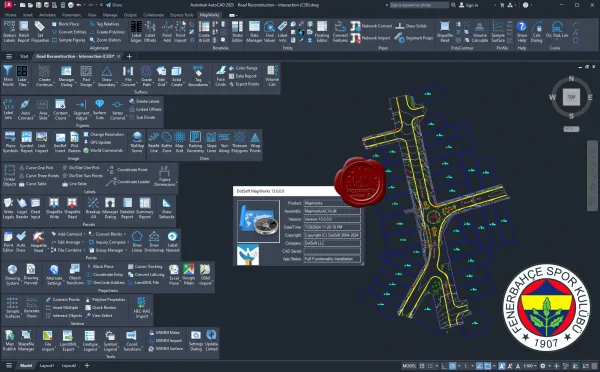This screenshot has width=600, height=372.
Task: Open the Volume Calc tool in Surface panel
Action: pyautogui.click(x=272, y=75)
